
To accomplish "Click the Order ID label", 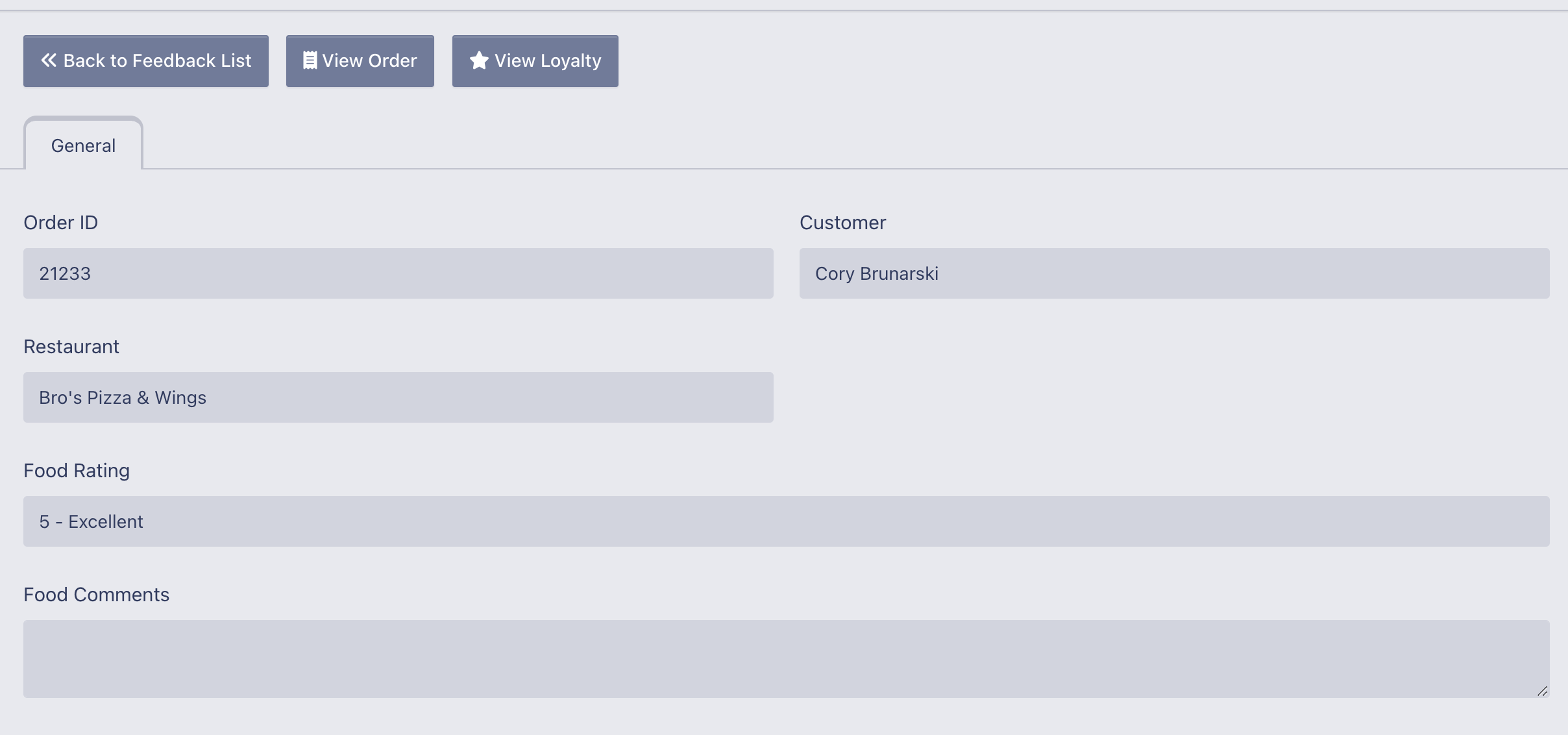I will pos(61,223).
